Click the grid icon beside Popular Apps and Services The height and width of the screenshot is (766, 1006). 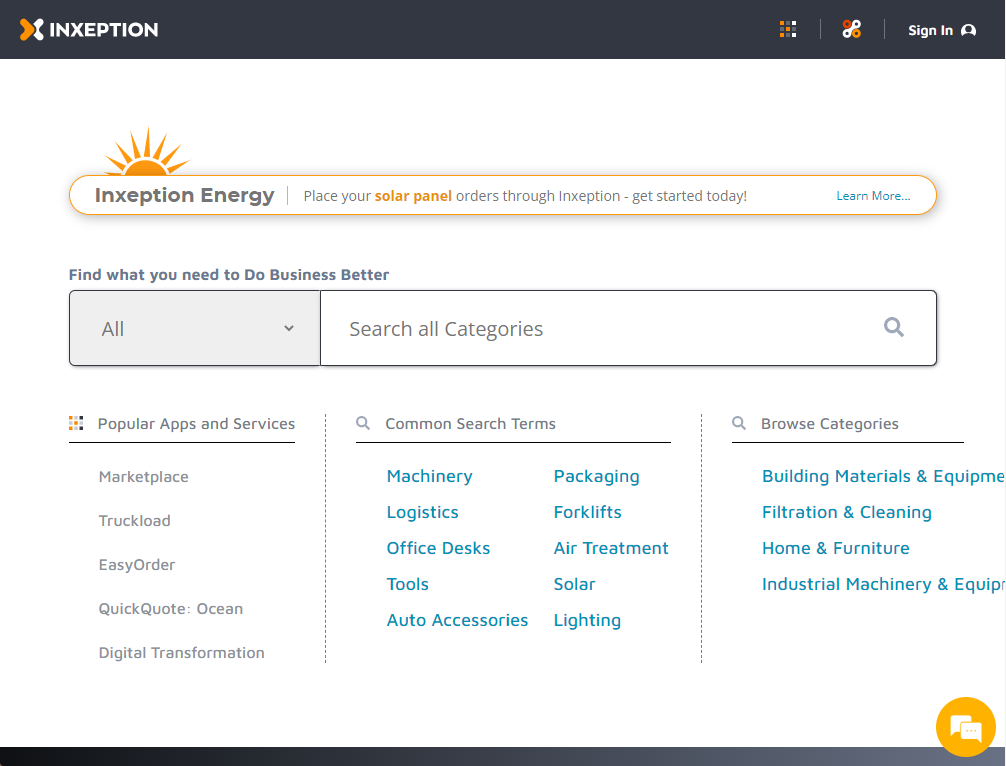[x=76, y=423]
